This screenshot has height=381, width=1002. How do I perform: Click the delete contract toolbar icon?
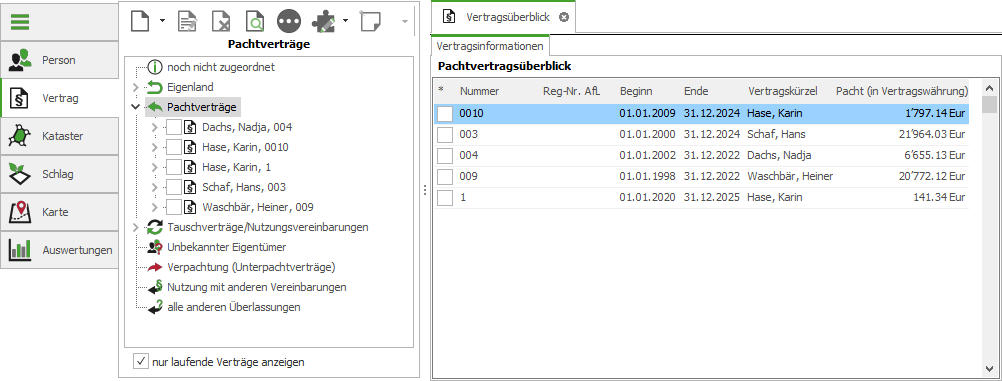[221, 21]
